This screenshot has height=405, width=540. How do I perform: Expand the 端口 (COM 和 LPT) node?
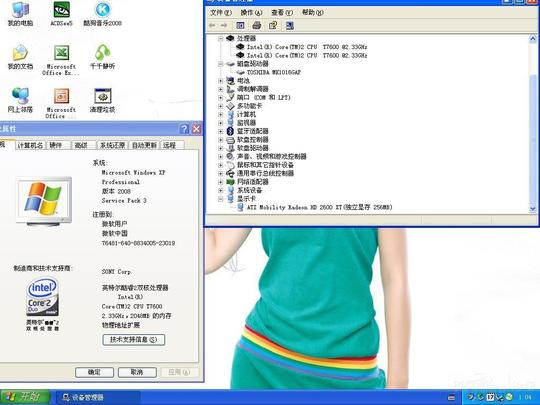(221, 97)
